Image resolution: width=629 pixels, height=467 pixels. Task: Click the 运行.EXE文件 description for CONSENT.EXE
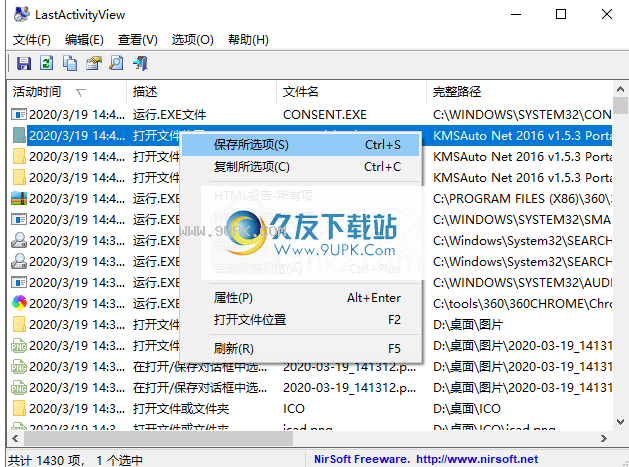(169, 115)
